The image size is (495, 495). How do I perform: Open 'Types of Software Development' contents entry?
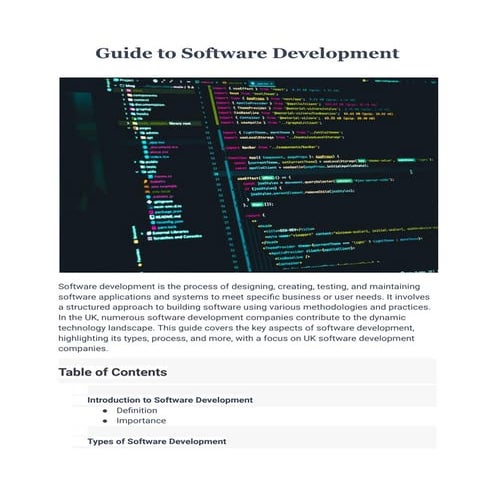click(157, 441)
